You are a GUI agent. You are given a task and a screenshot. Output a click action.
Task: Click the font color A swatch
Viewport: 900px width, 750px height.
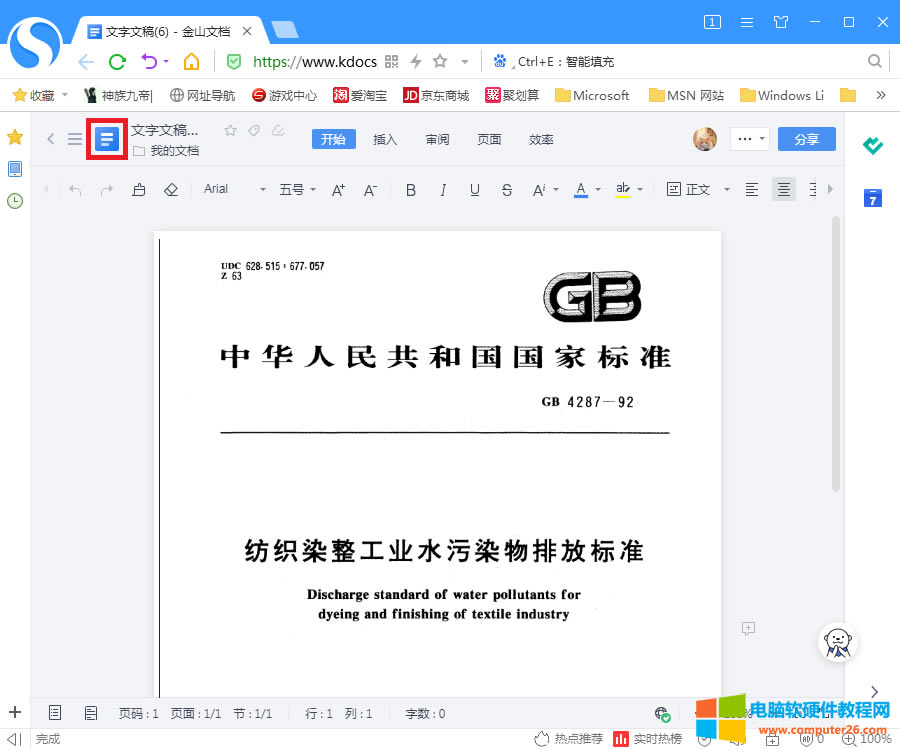(580, 189)
